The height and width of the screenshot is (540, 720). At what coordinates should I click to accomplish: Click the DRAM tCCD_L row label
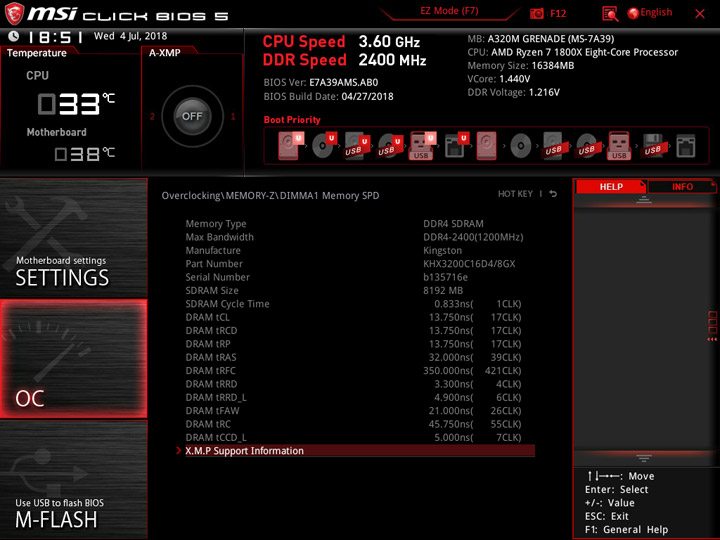click(x=216, y=437)
